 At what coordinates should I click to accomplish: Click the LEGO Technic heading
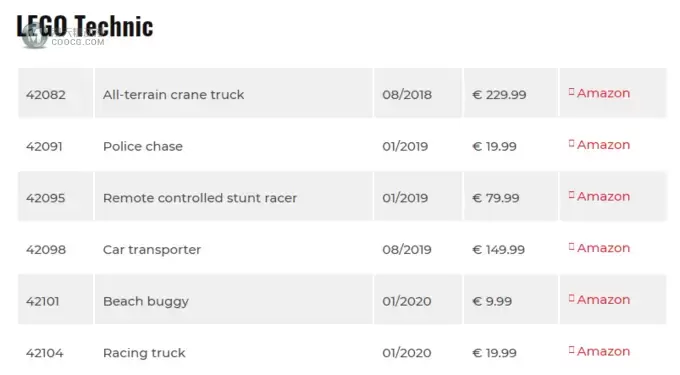point(85,26)
